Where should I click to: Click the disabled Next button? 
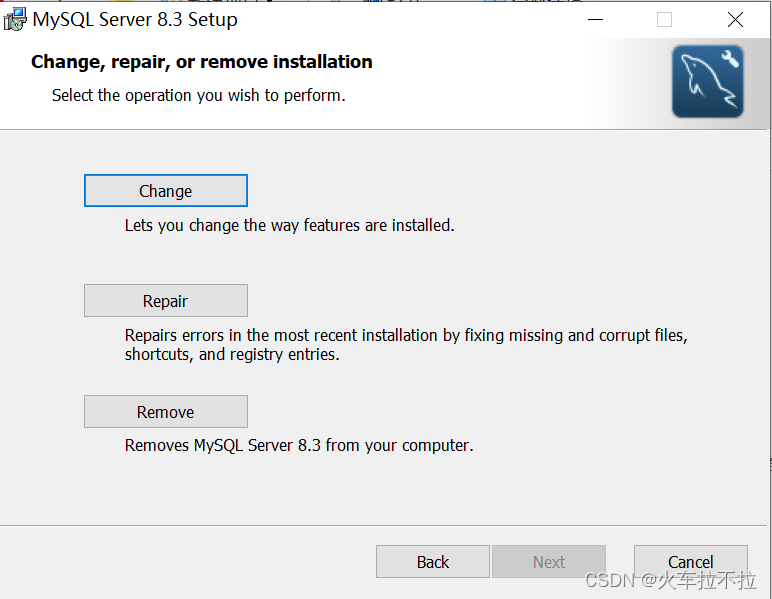[549, 562]
